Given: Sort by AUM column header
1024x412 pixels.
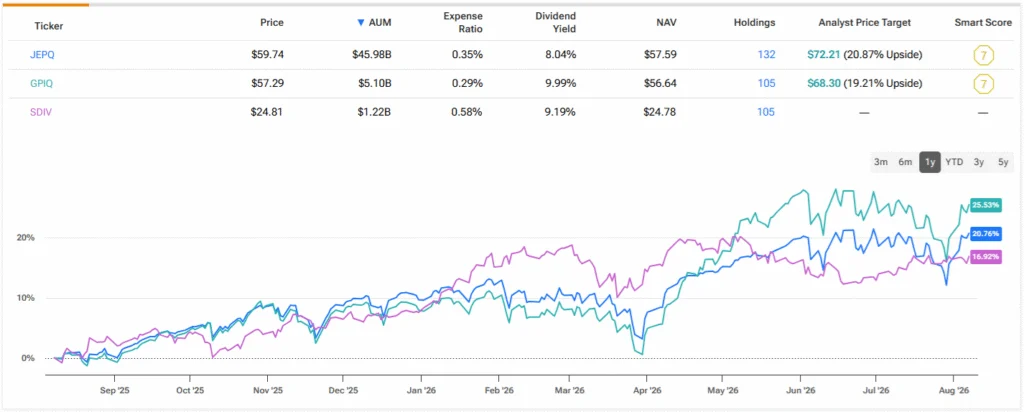Looking at the screenshot, I should click(x=379, y=22).
